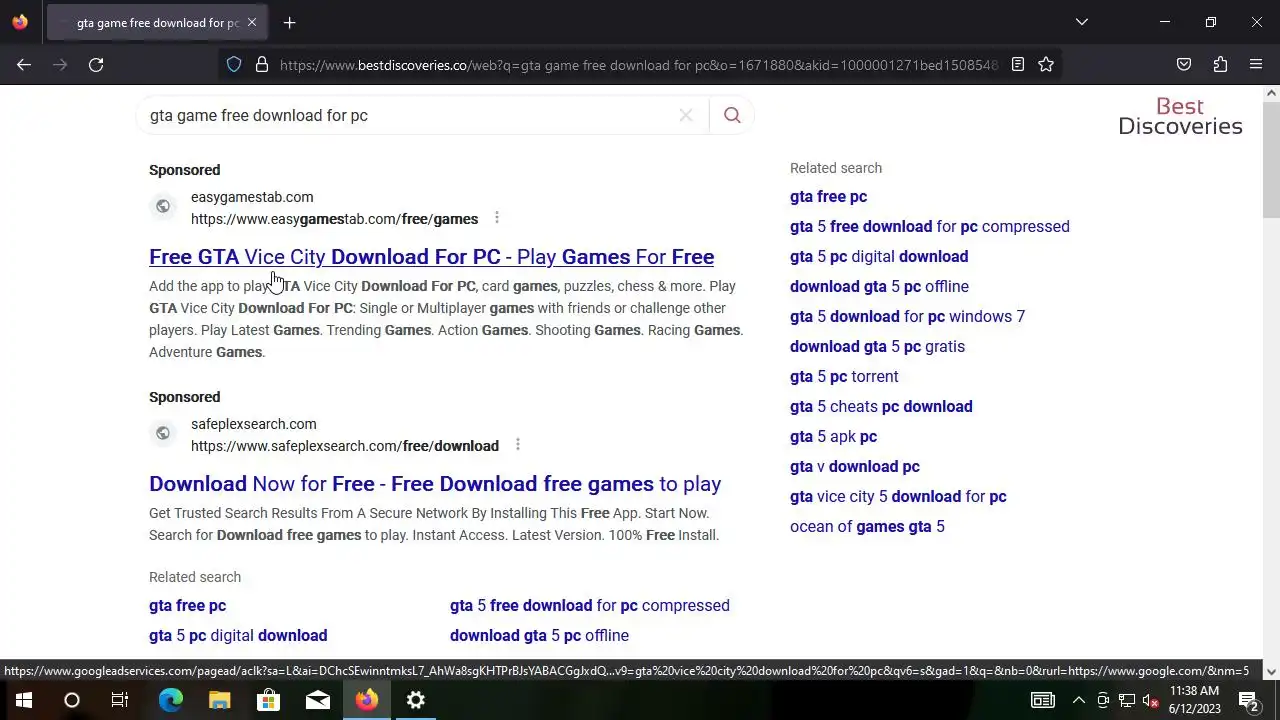Open bottom gta 5 pc digital download
1280x720 pixels.
pos(238,636)
